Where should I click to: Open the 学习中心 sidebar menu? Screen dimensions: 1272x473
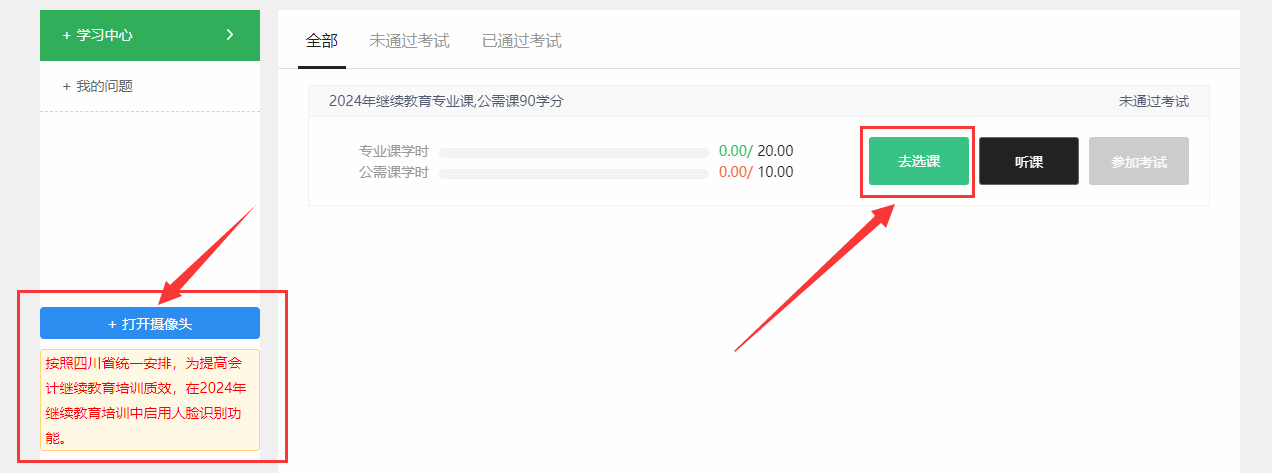[x=150, y=35]
